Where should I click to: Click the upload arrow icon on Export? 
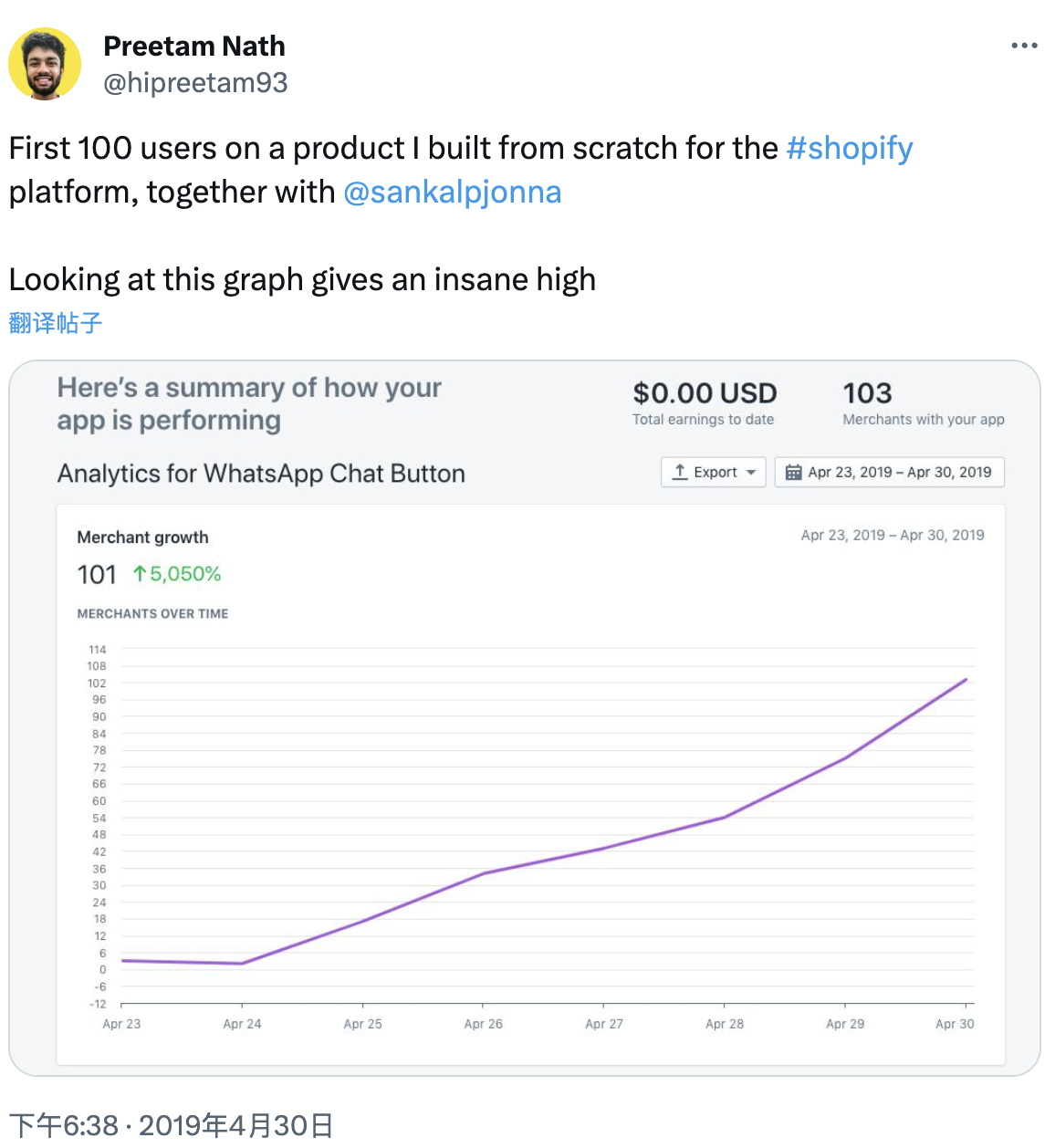[680, 472]
